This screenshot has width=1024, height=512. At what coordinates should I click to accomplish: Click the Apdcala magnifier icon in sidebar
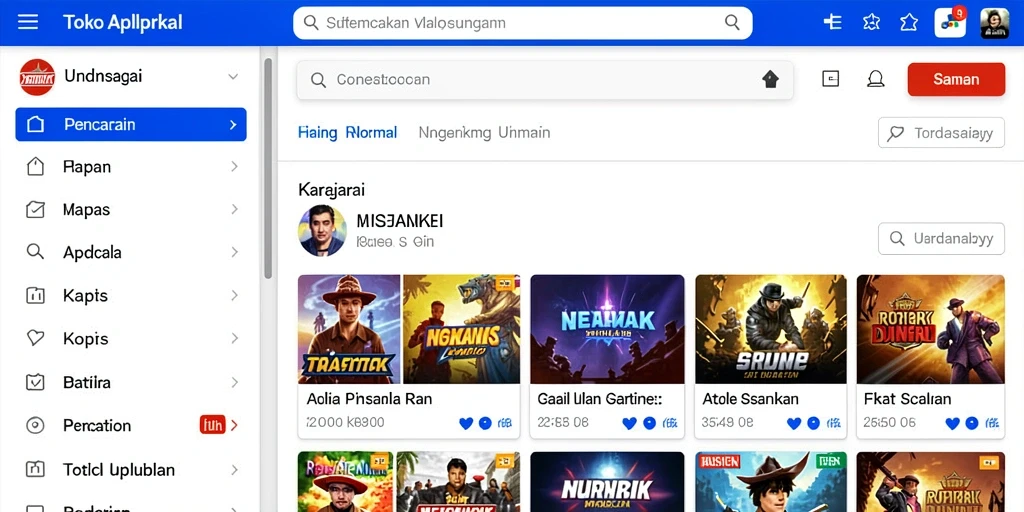pyautogui.click(x=35, y=252)
